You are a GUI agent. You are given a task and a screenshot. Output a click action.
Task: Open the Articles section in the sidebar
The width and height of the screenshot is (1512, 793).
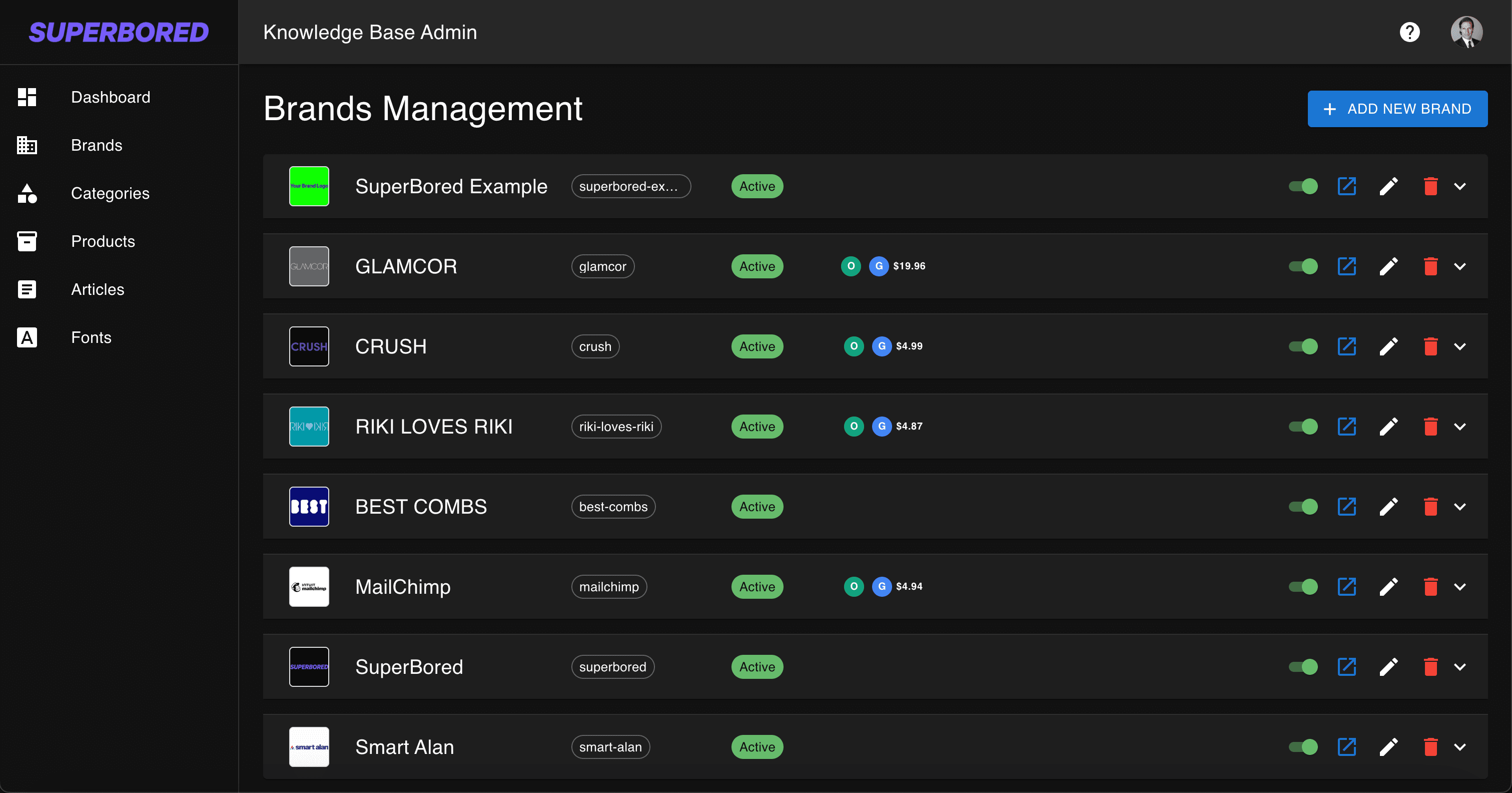(98, 289)
